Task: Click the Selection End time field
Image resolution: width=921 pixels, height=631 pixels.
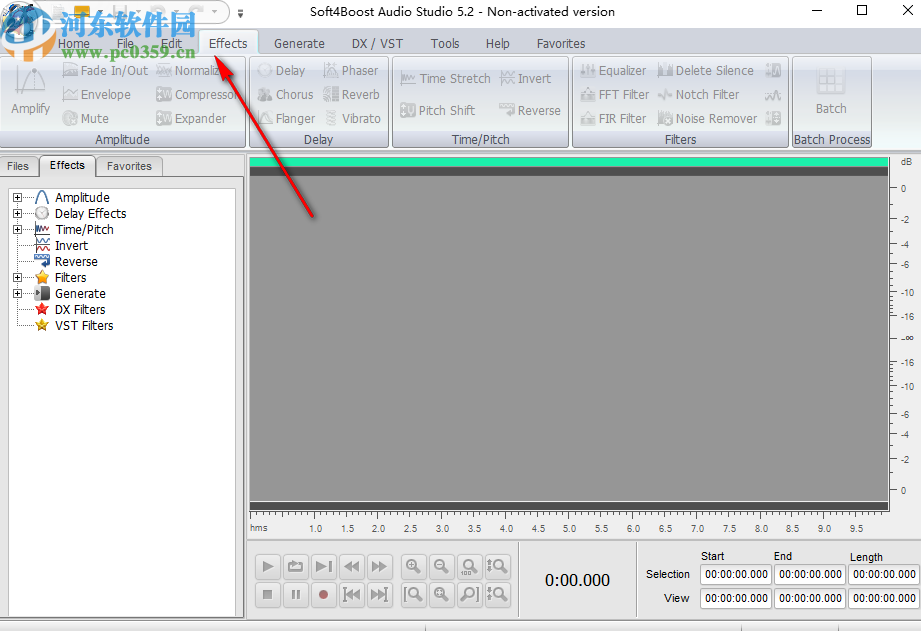Action: pyautogui.click(x=810, y=574)
